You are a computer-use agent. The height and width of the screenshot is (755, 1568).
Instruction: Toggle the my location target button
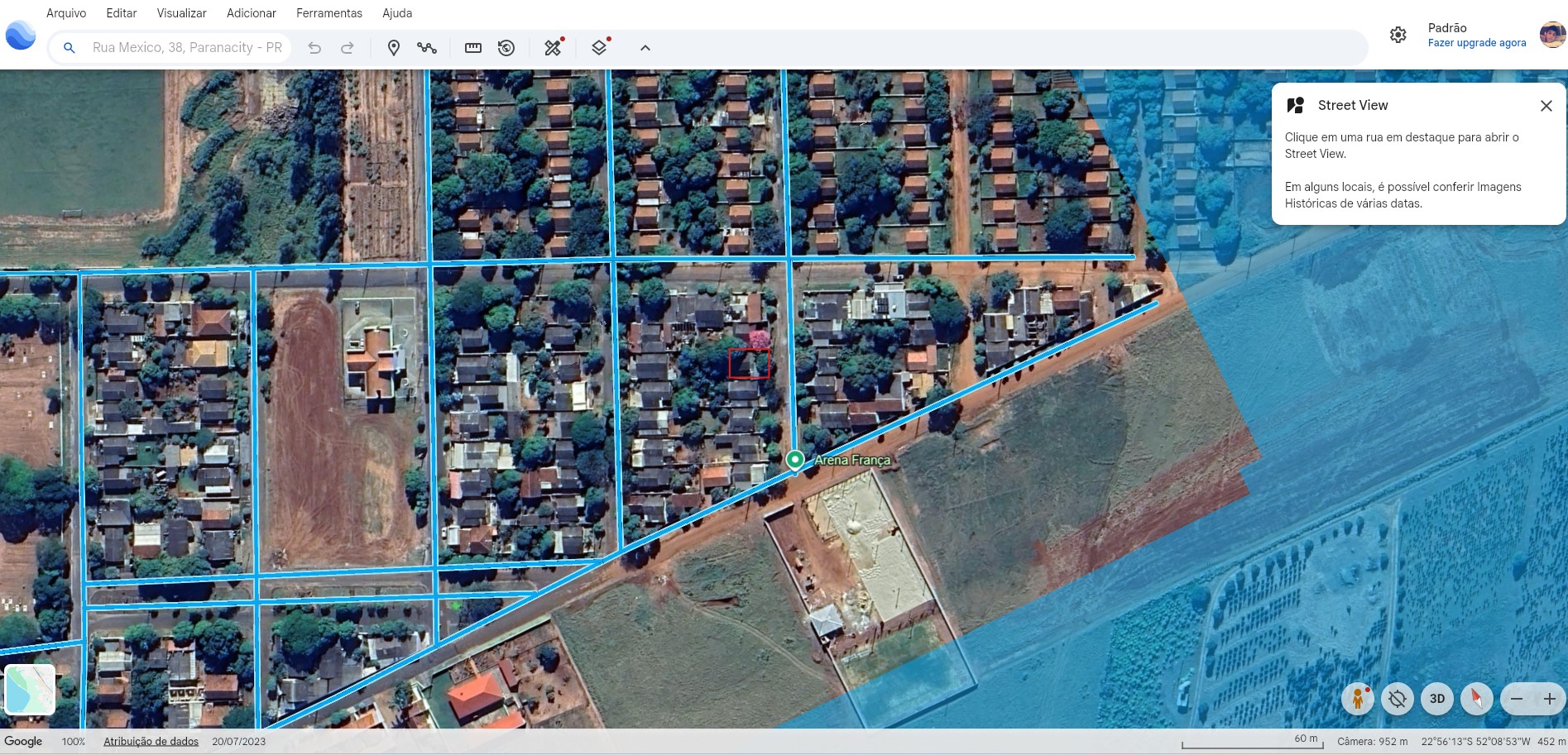(1398, 699)
